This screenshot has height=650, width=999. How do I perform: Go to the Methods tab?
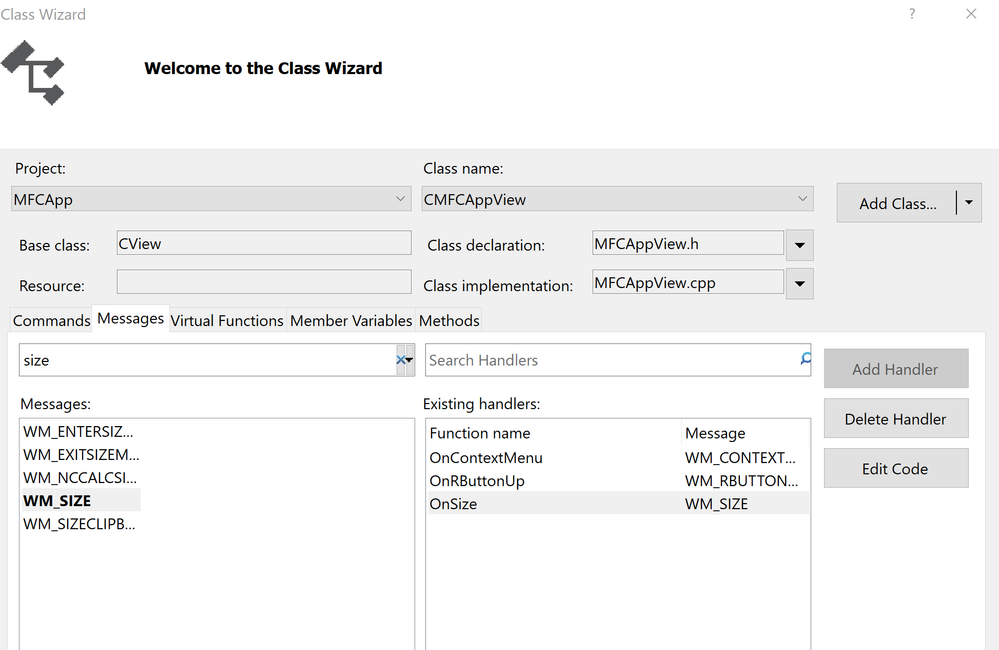point(449,321)
